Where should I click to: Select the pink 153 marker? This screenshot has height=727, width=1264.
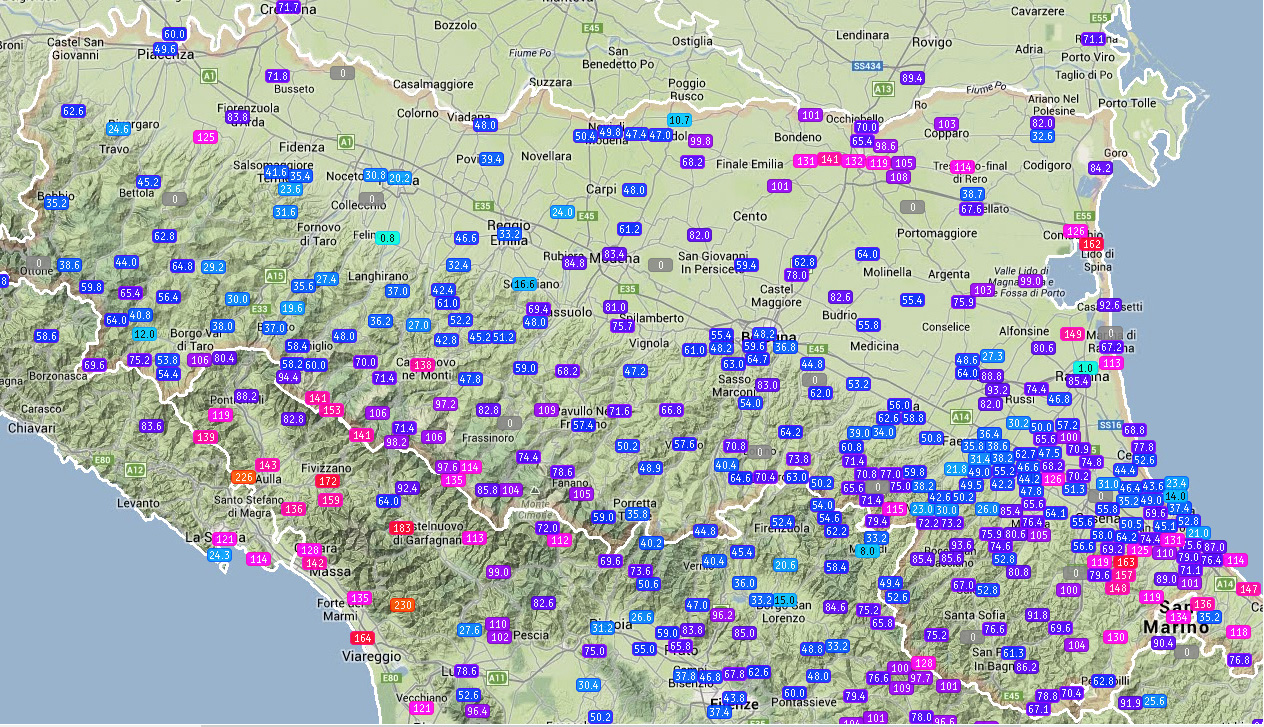(x=333, y=410)
